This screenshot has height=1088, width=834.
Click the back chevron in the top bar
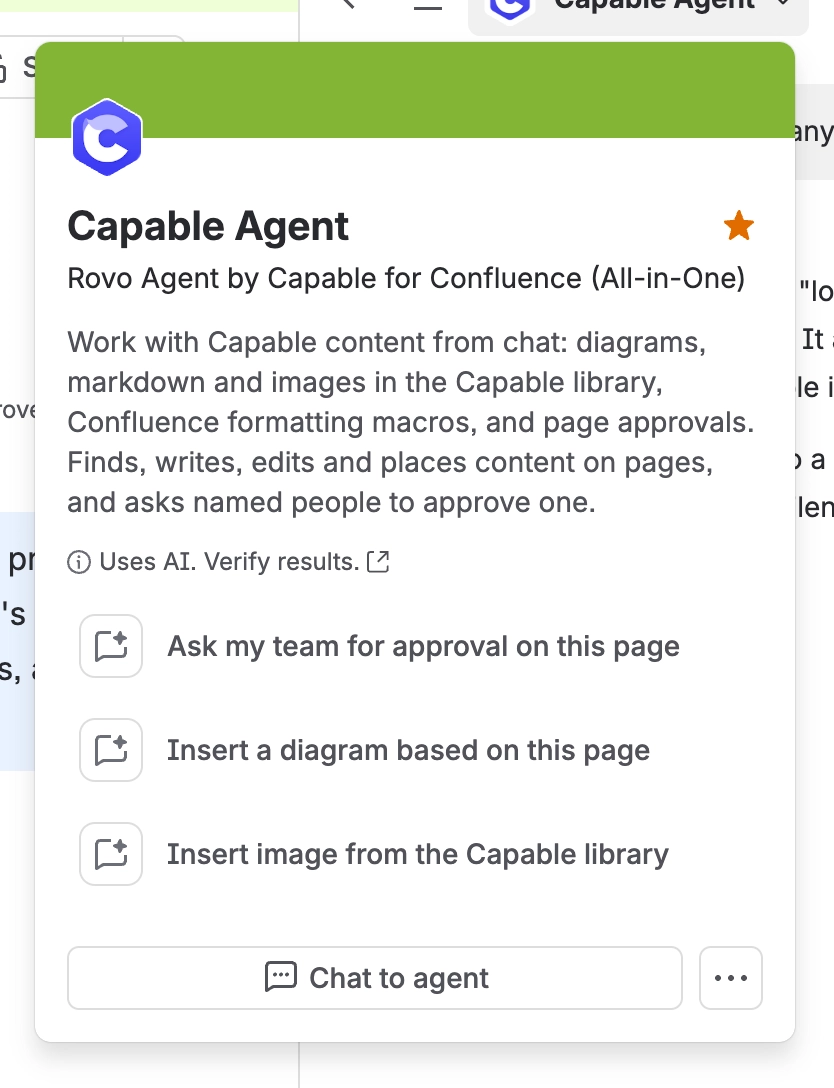click(348, 4)
